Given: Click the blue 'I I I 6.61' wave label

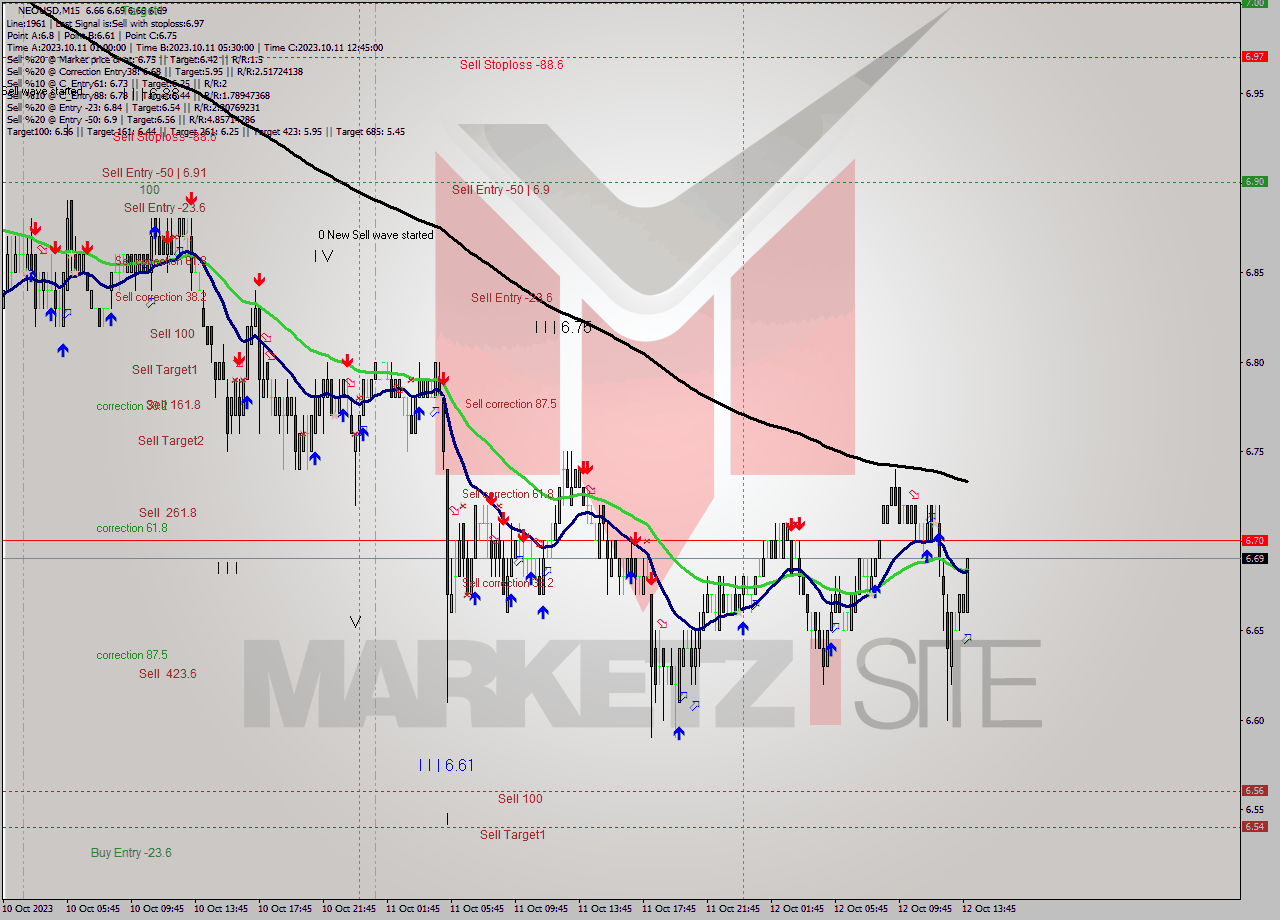Looking at the screenshot, I should [446, 765].
